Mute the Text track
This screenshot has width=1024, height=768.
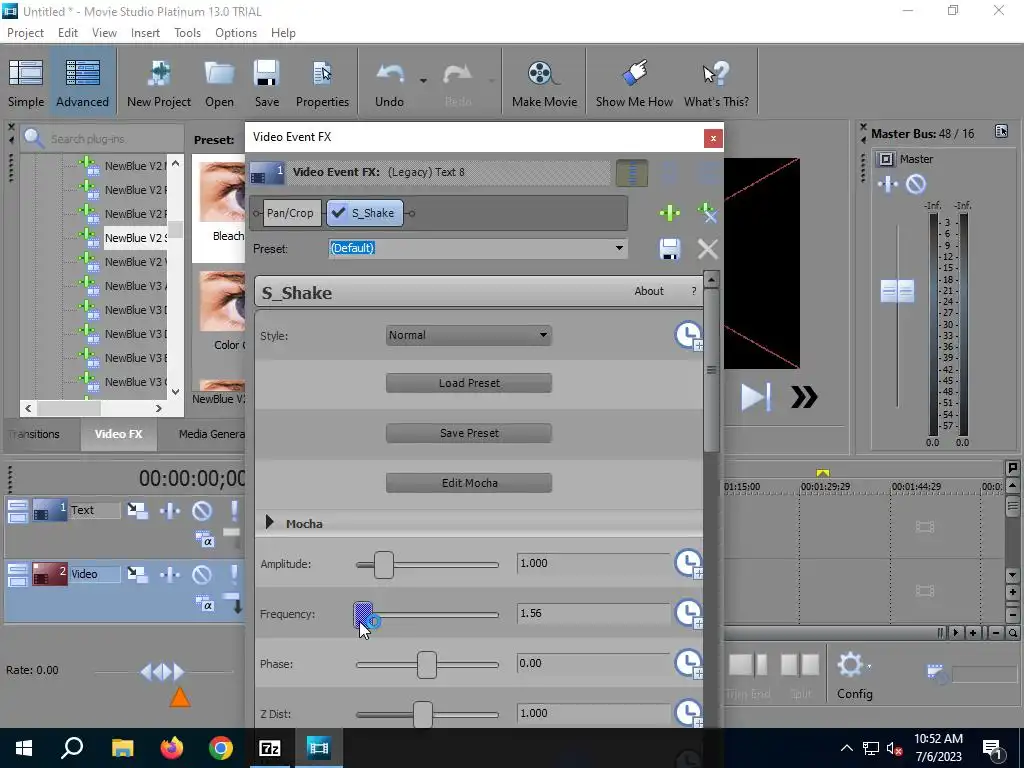(x=202, y=511)
